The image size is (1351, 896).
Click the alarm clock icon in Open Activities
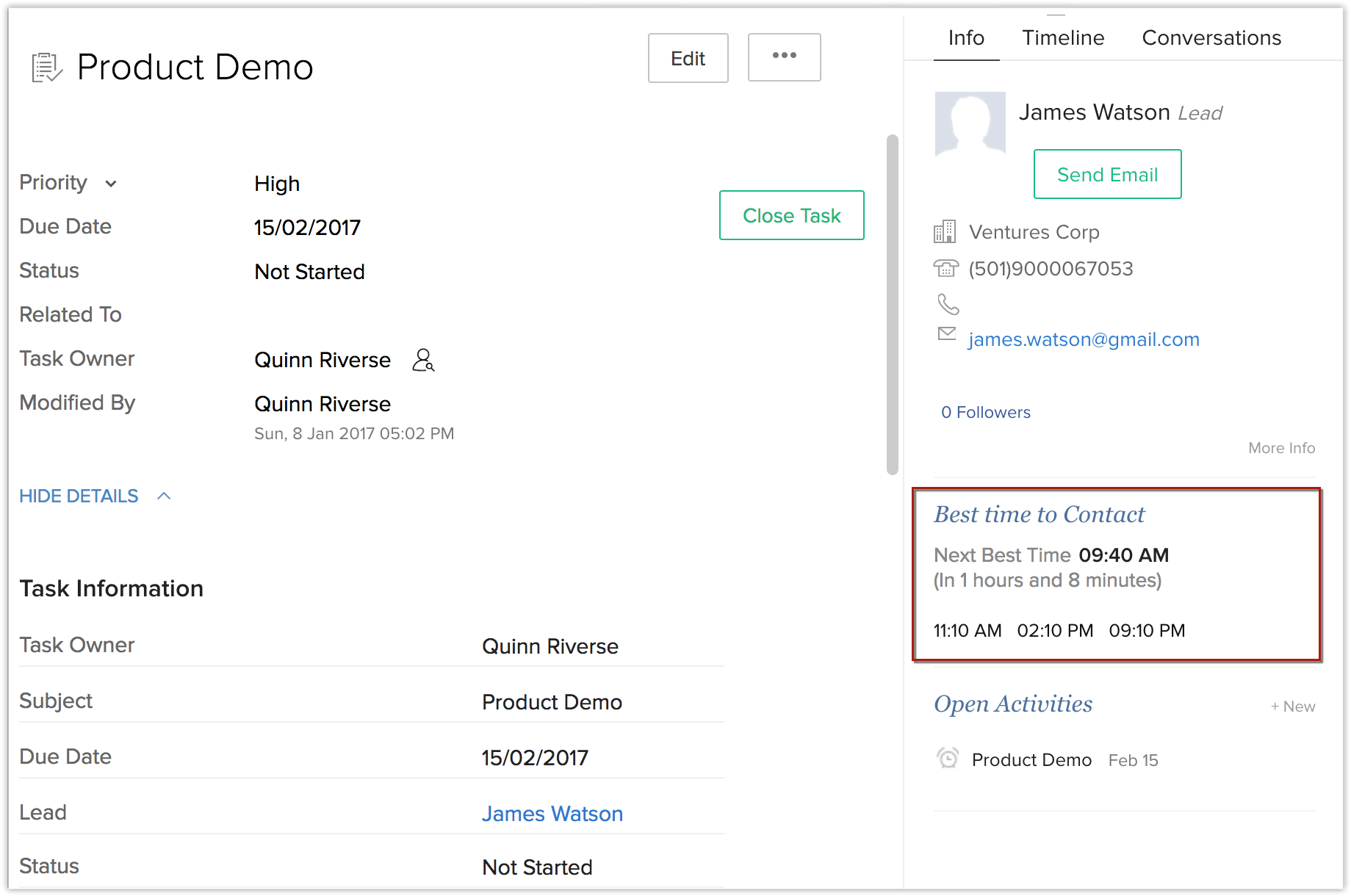click(948, 758)
